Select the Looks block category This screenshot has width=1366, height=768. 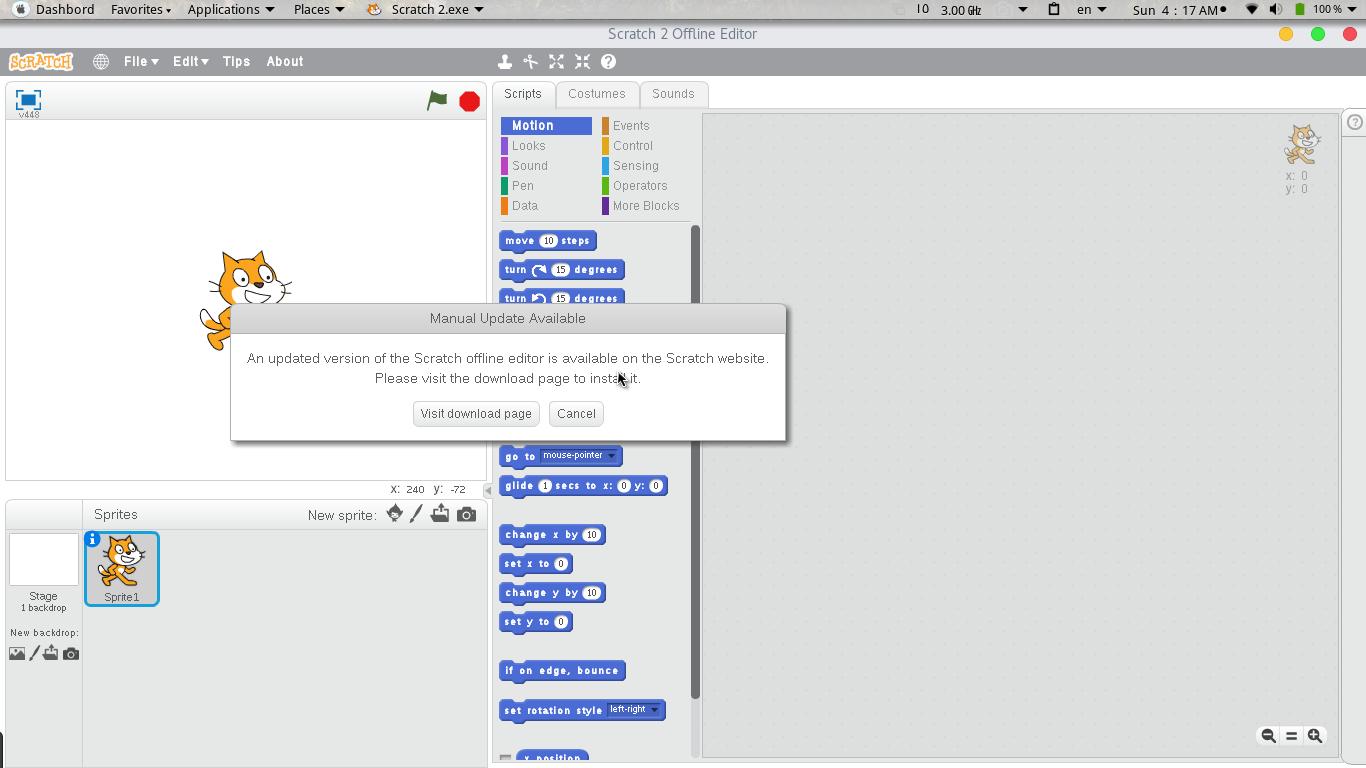pyautogui.click(x=546, y=146)
